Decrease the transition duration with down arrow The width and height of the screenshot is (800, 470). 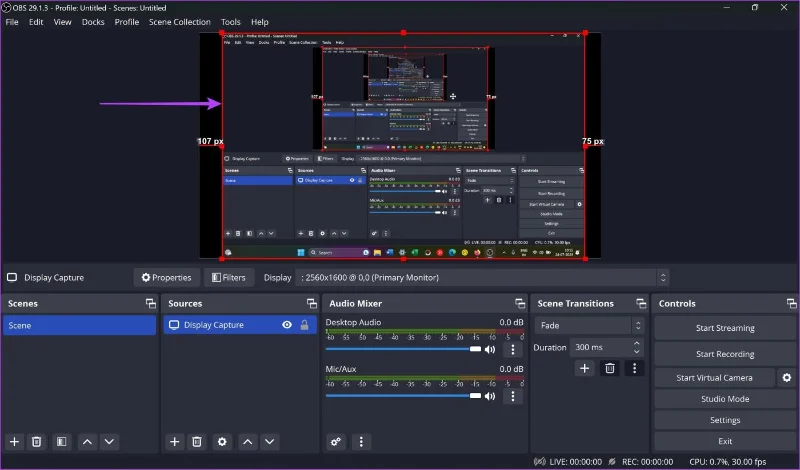coord(636,351)
